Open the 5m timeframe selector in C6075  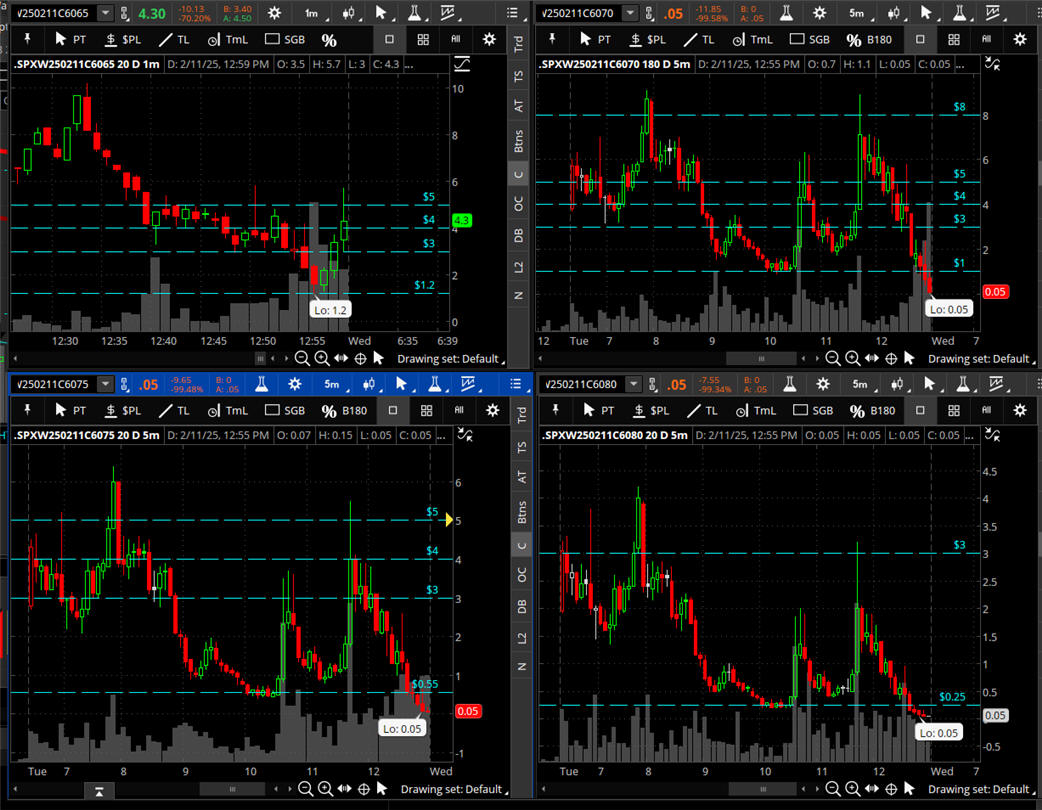(332, 384)
